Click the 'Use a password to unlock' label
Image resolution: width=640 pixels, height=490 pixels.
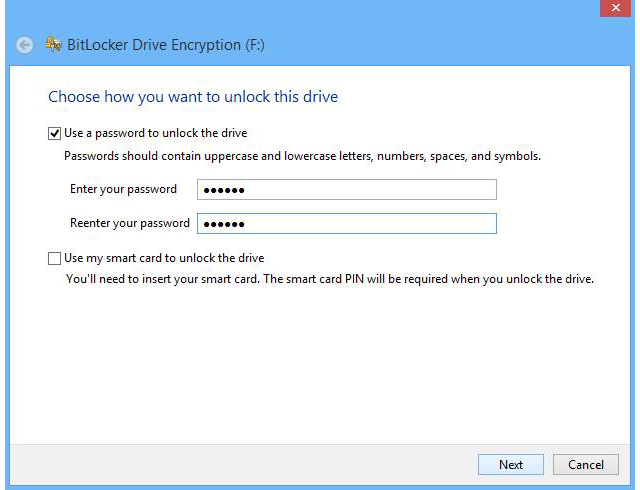(x=155, y=133)
